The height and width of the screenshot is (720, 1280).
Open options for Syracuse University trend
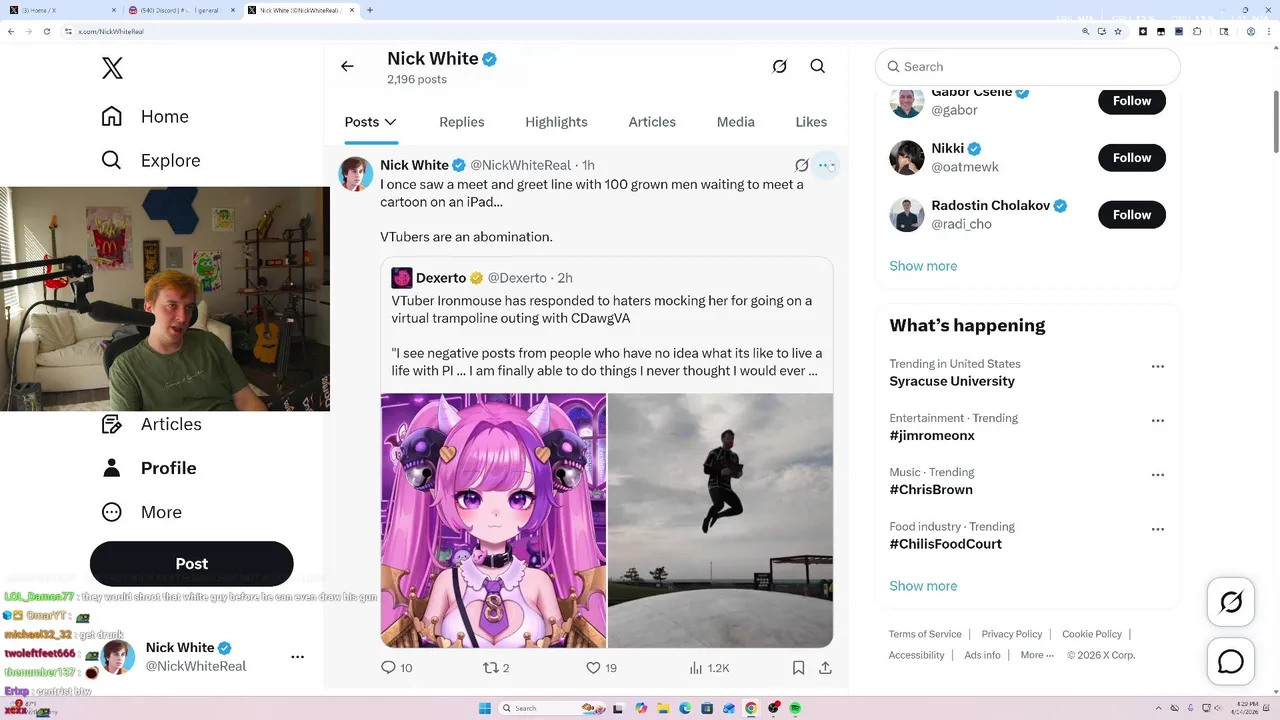tap(1158, 367)
